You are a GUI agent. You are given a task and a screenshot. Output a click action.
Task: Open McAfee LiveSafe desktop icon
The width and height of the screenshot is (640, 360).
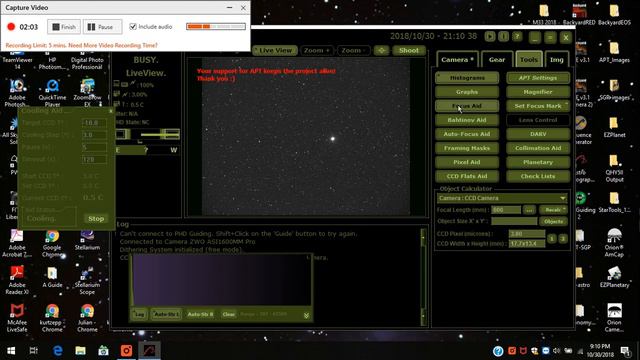(x=17, y=318)
